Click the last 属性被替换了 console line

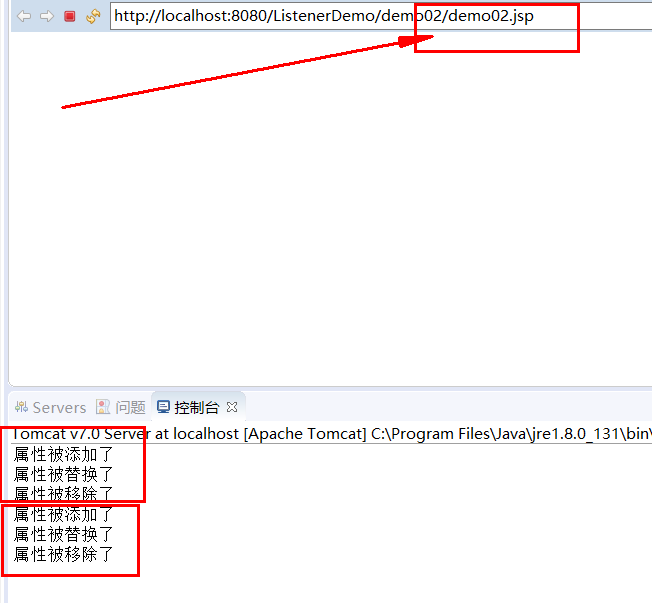point(63,534)
